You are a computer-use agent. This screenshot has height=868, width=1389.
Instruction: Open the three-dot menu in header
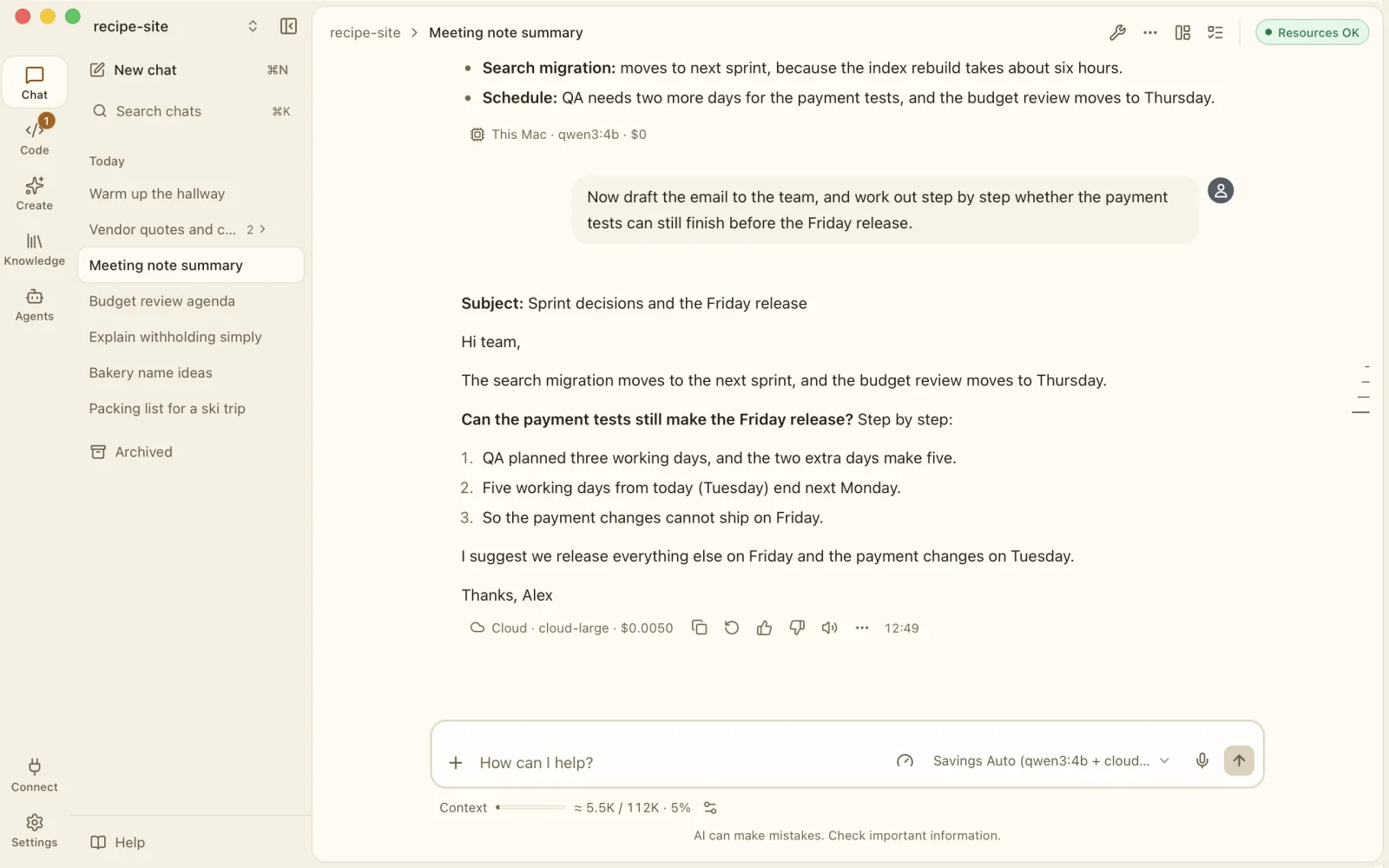(1150, 33)
